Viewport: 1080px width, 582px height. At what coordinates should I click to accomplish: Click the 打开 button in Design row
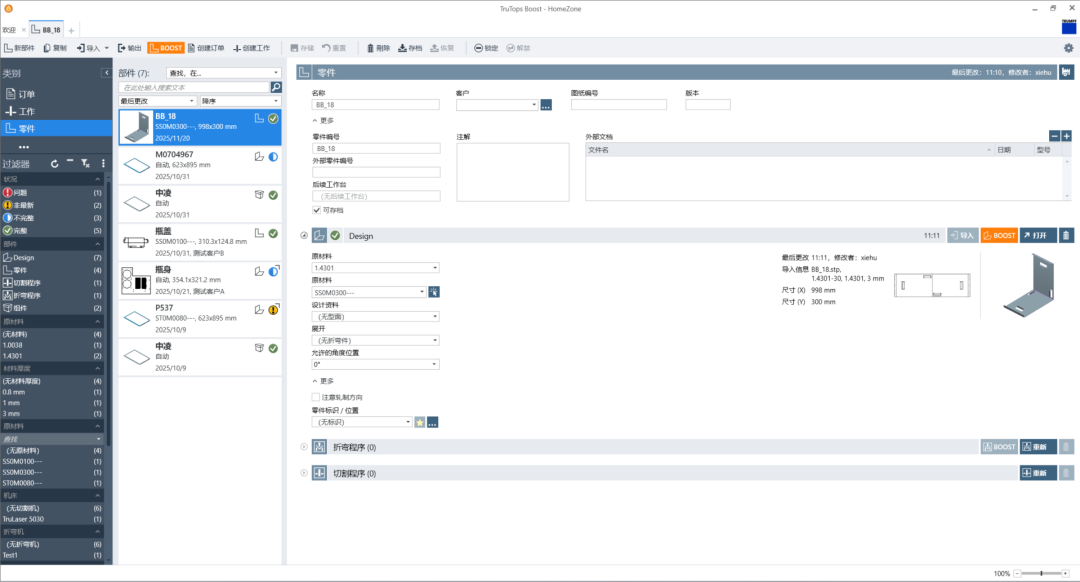(1038, 235)
